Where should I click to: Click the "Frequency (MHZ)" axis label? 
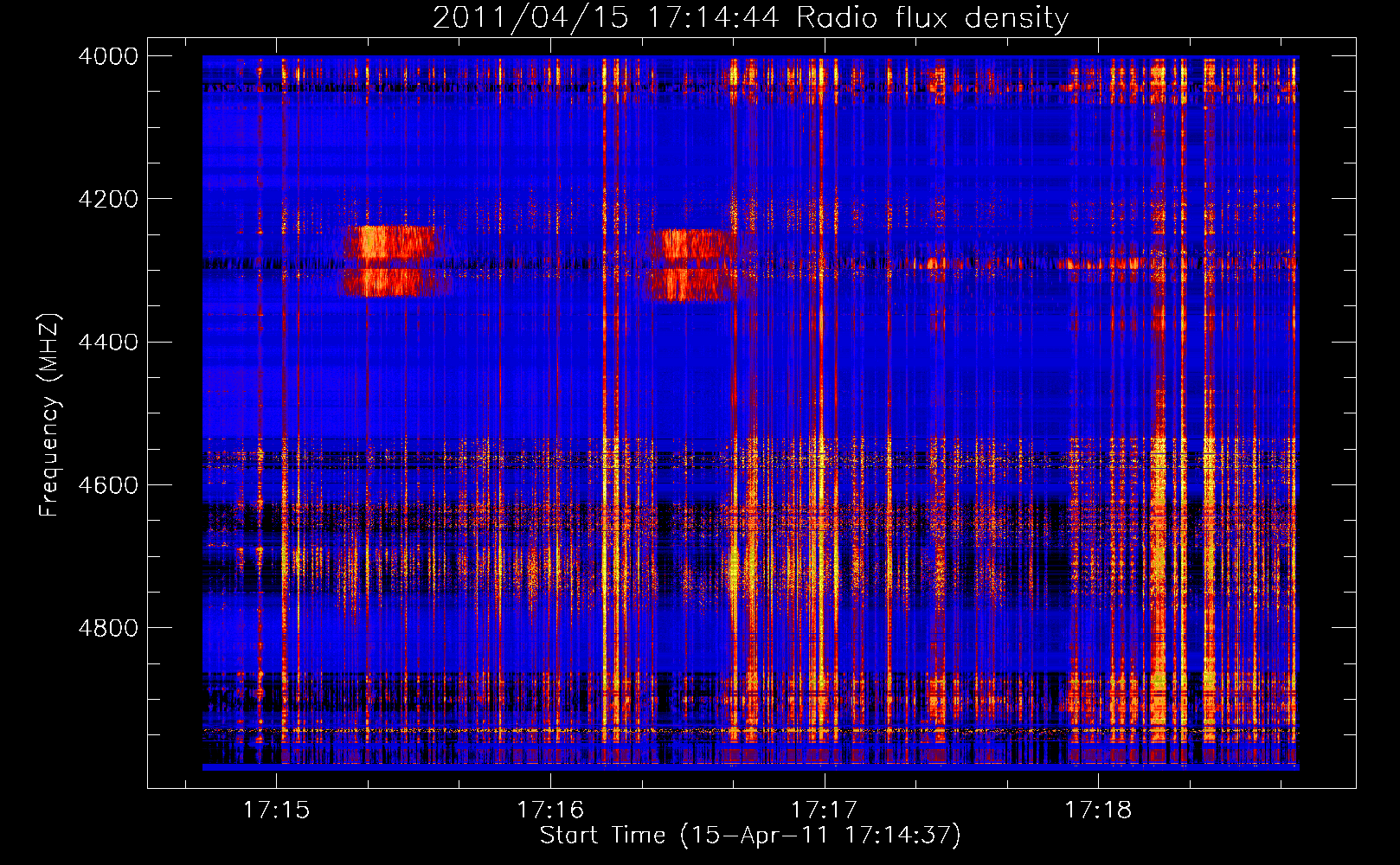(49, 415)
